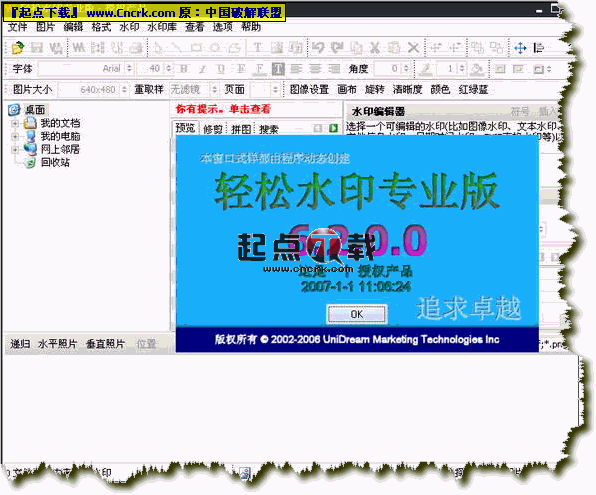Click the blue four-arrow move icon
The image size is (596, 495).
click(520, 48)
